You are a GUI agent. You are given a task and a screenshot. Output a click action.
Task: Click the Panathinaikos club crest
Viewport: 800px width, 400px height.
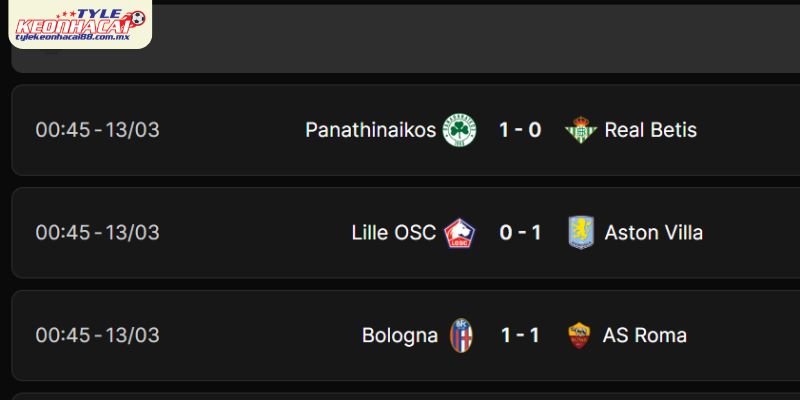click(x=460, y=130)
